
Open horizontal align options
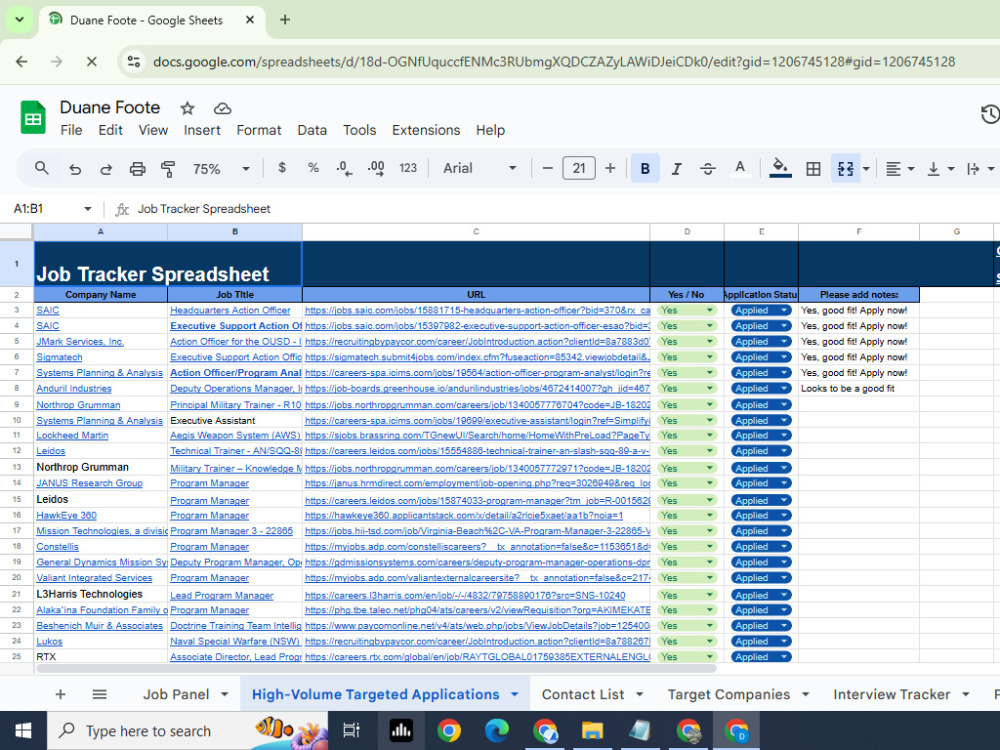pos(900,169)
